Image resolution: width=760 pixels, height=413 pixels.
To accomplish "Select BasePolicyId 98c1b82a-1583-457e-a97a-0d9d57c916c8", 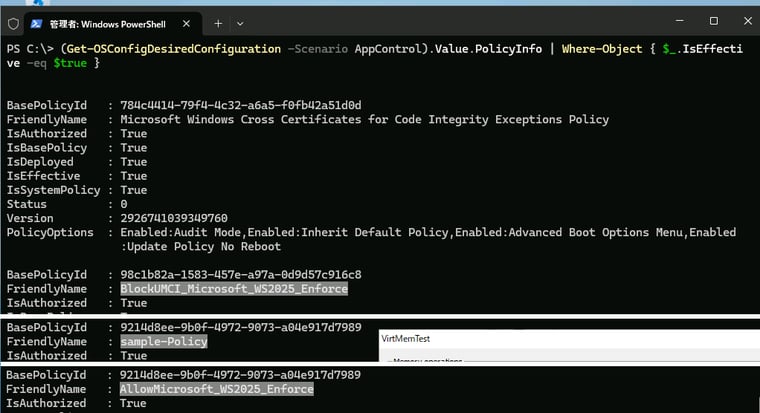I will [x=240, y=274].
